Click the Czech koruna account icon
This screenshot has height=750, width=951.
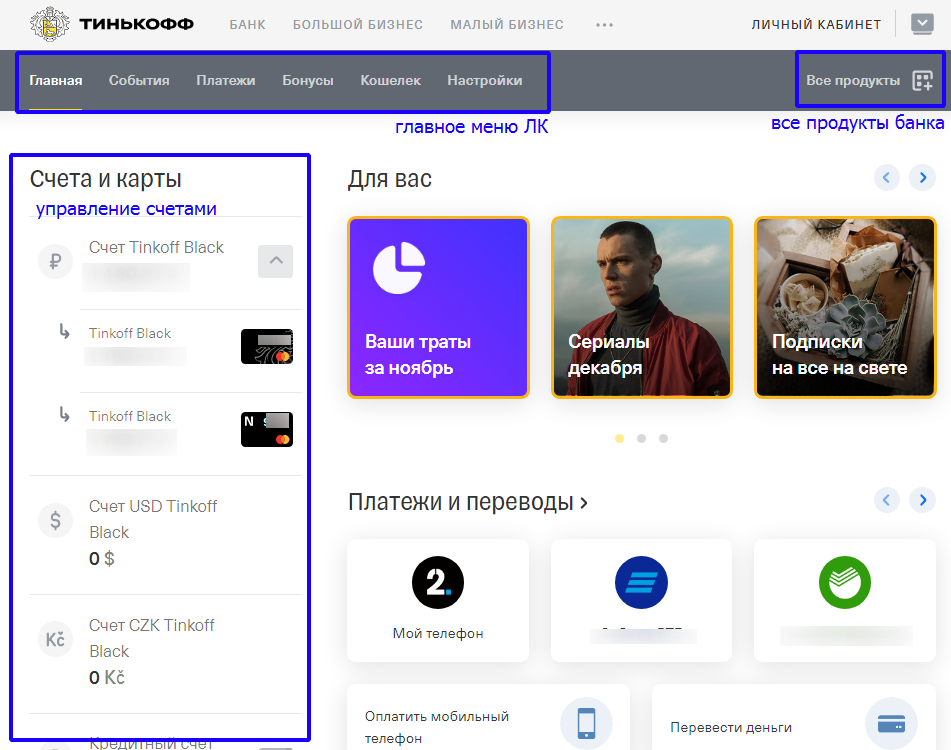click(x=55, y=639)
